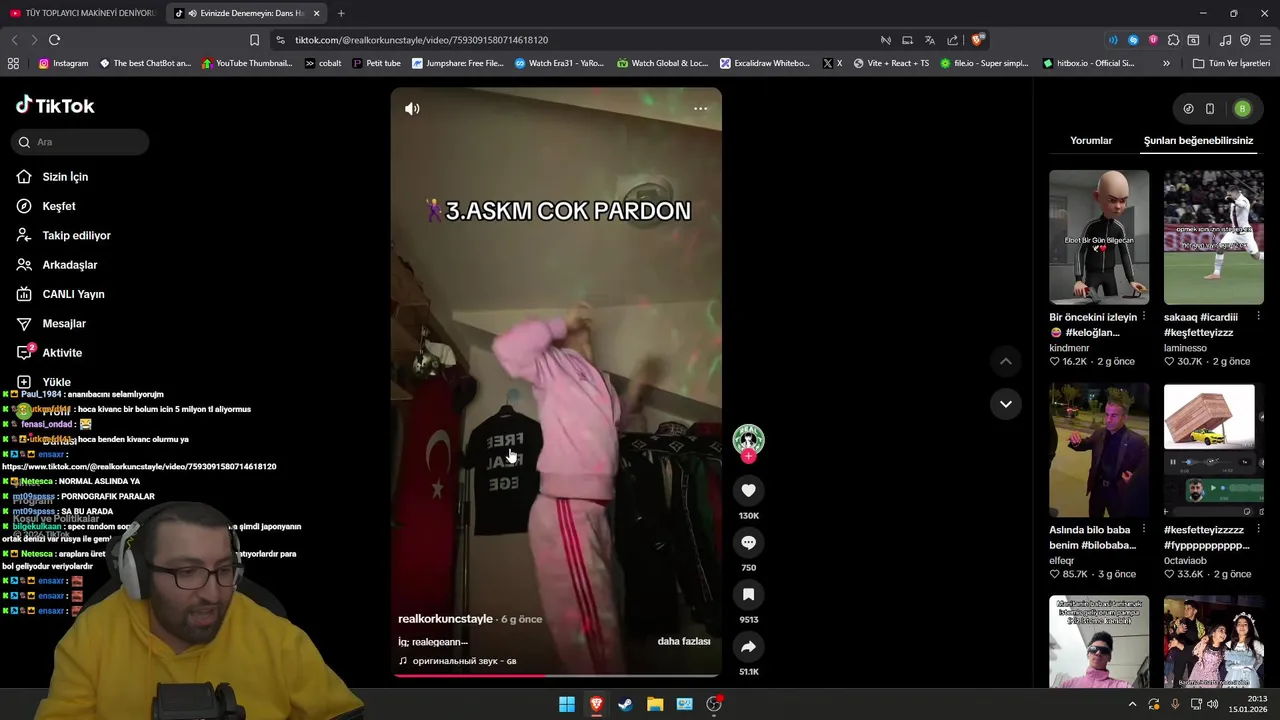
Task: Expand hidden bookmarks with double chevron
Action: [1166, 63]
